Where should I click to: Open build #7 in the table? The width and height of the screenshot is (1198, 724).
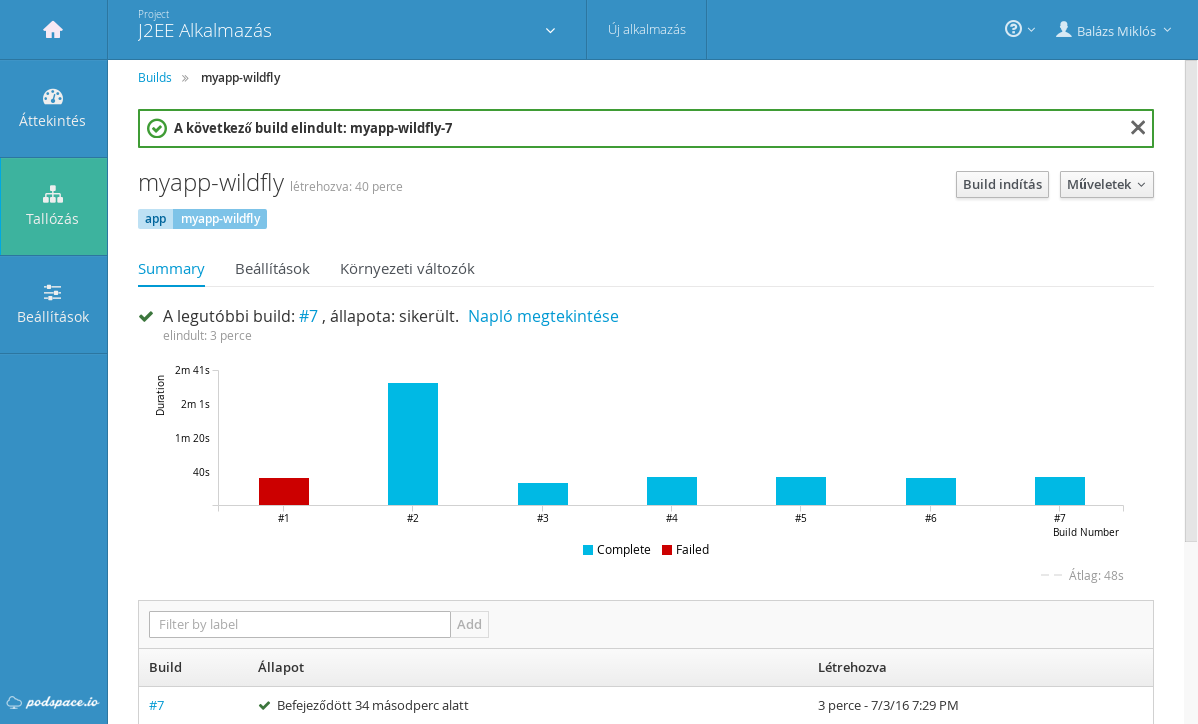click(157, 705)
